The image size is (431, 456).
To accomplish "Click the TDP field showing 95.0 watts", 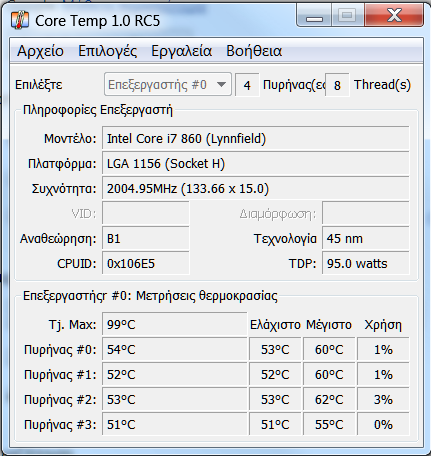I will tap(366, 264).
